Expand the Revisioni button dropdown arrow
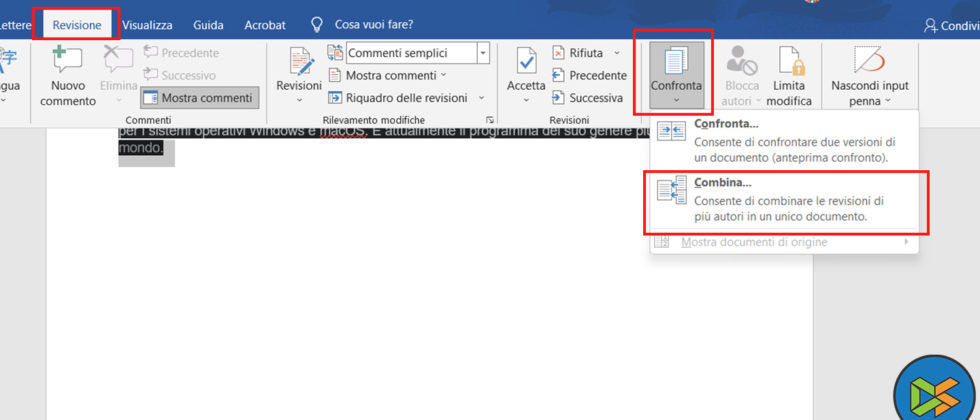This screenshot has width=980, height=420. (299, 100)
